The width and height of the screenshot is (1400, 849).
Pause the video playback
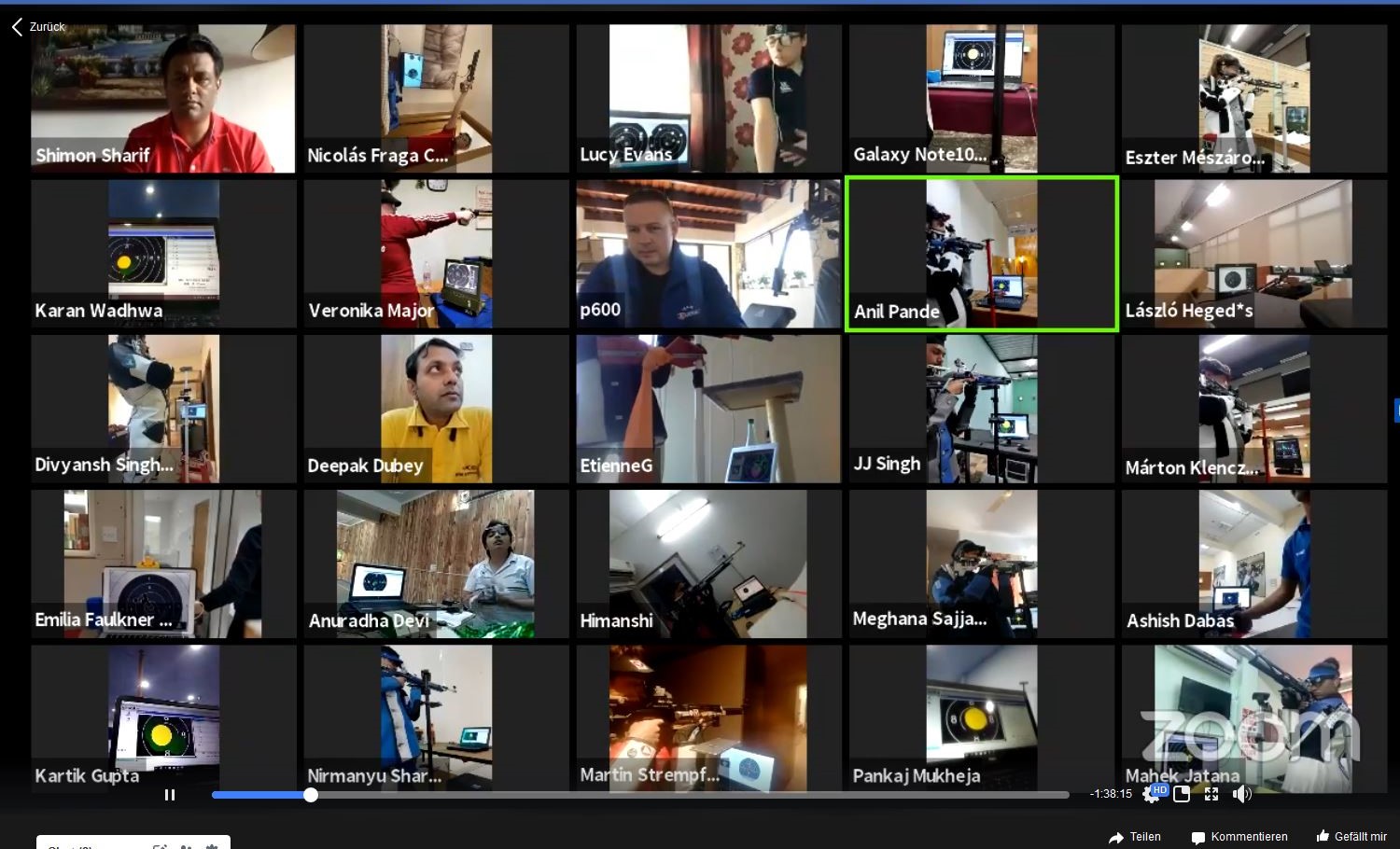tap(170, 795)
